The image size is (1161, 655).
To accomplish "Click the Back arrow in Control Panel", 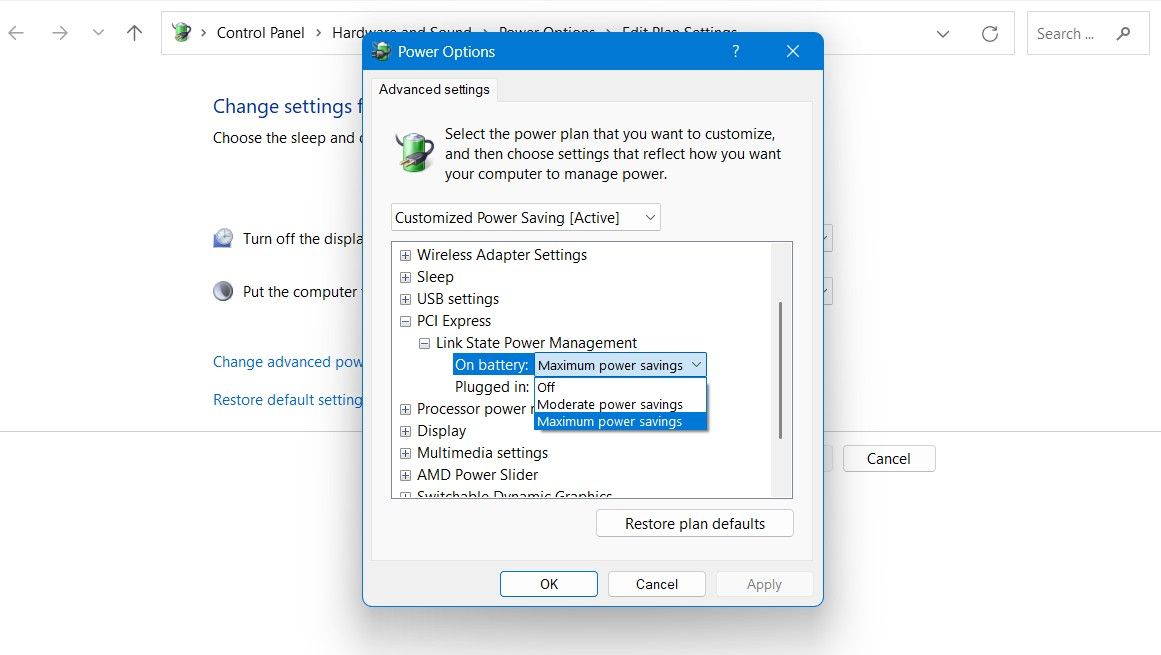I will (x=16, y=33).
